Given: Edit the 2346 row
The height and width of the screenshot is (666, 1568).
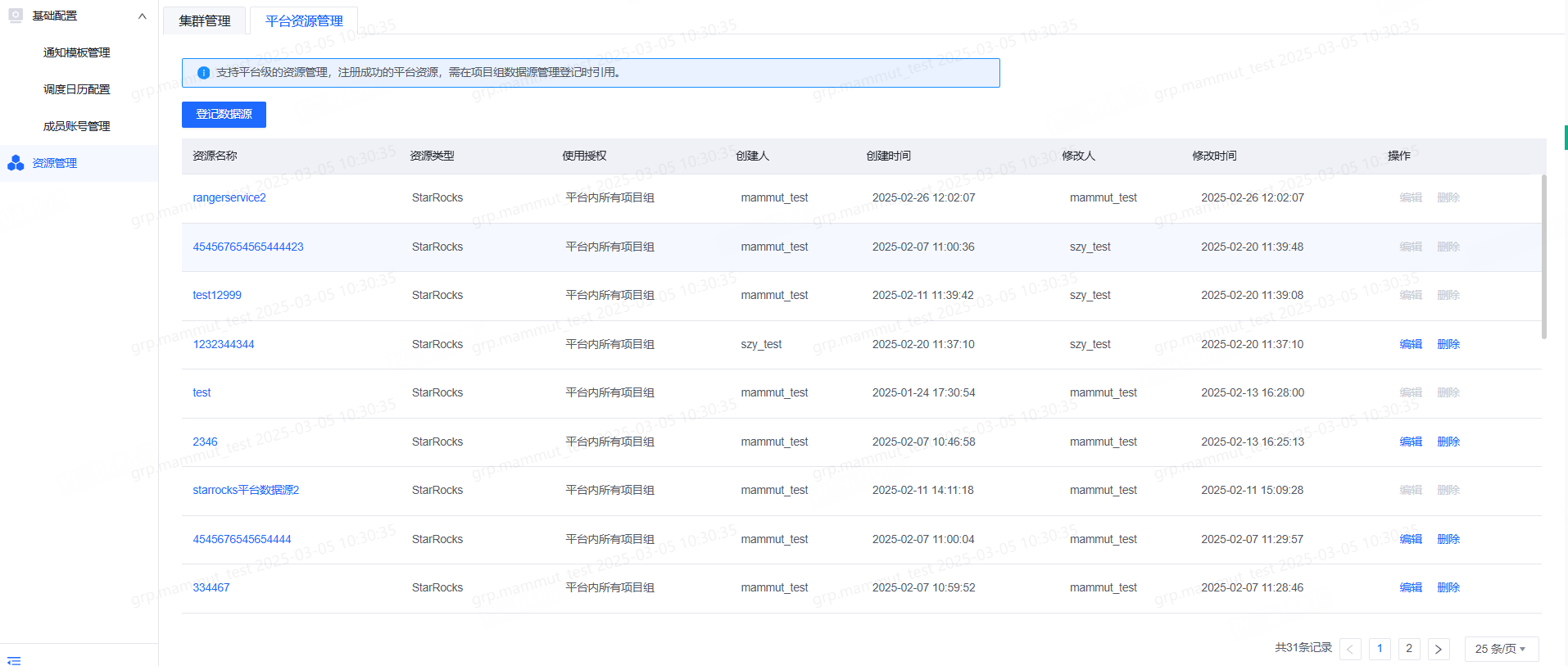Looking at the screenshot, I should point(1411,442).
